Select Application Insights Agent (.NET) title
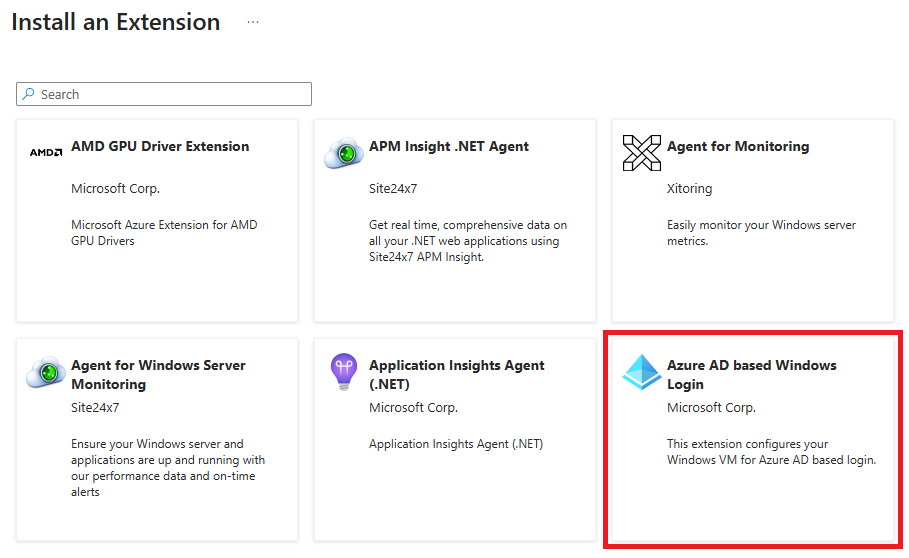 coord(457,374)
